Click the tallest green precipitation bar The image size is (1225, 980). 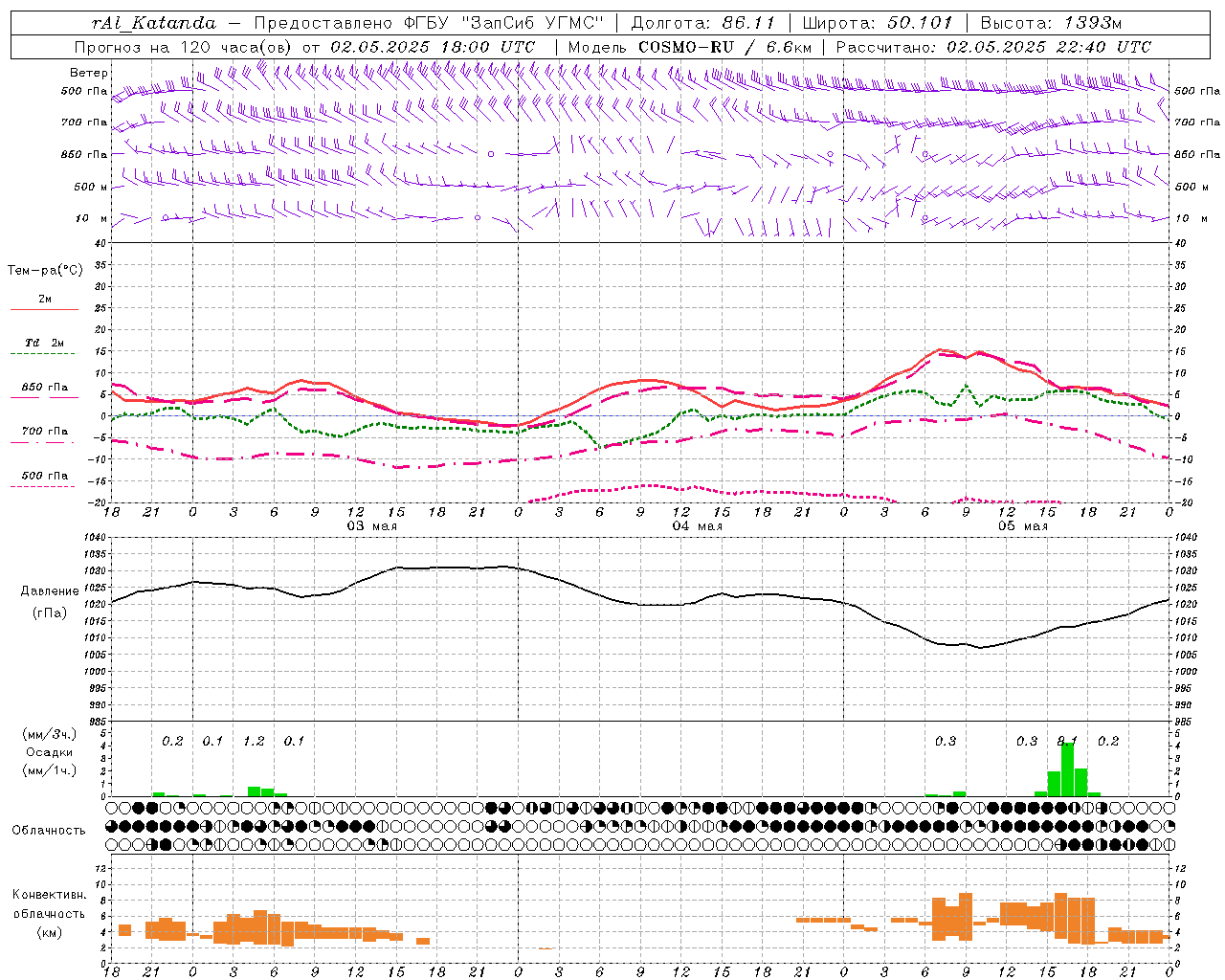pyautogui.click(x=1067, y=769)
